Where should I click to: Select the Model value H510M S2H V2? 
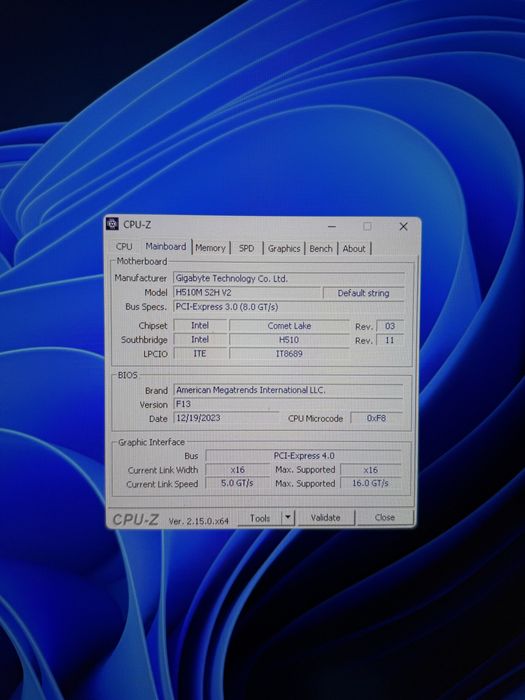click(247, 293)
